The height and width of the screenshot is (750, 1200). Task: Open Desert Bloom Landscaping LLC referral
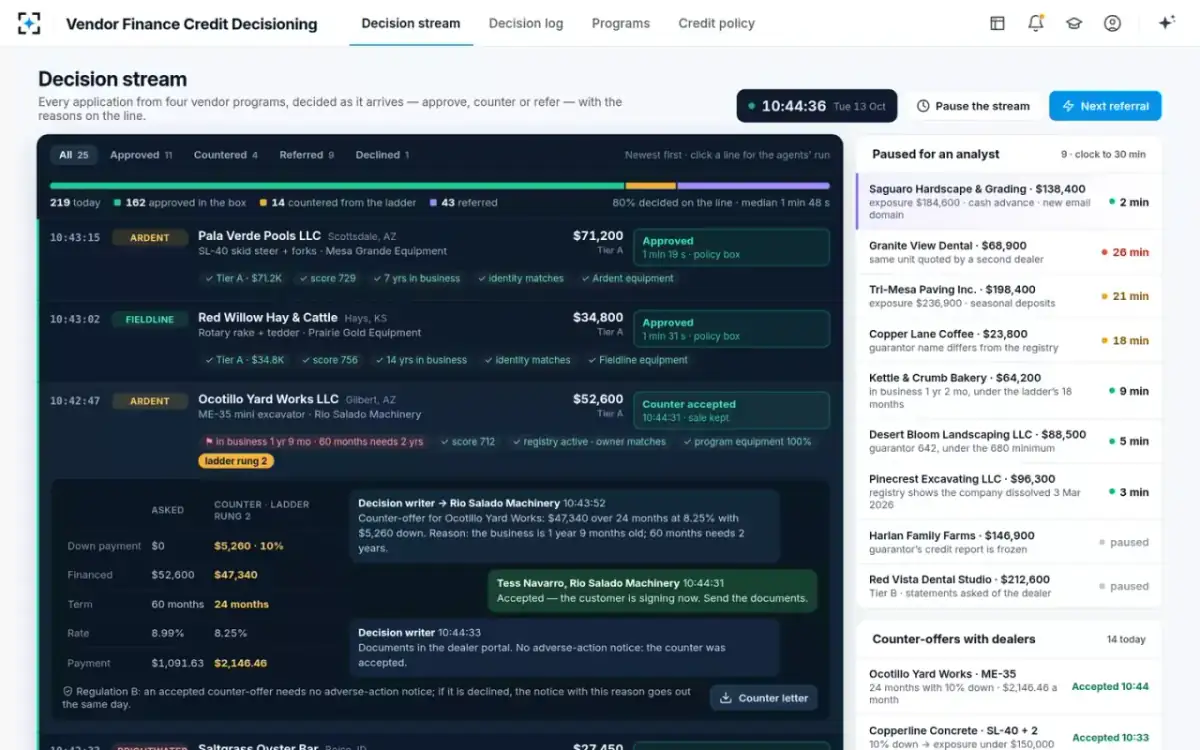tap(1009, 441)
